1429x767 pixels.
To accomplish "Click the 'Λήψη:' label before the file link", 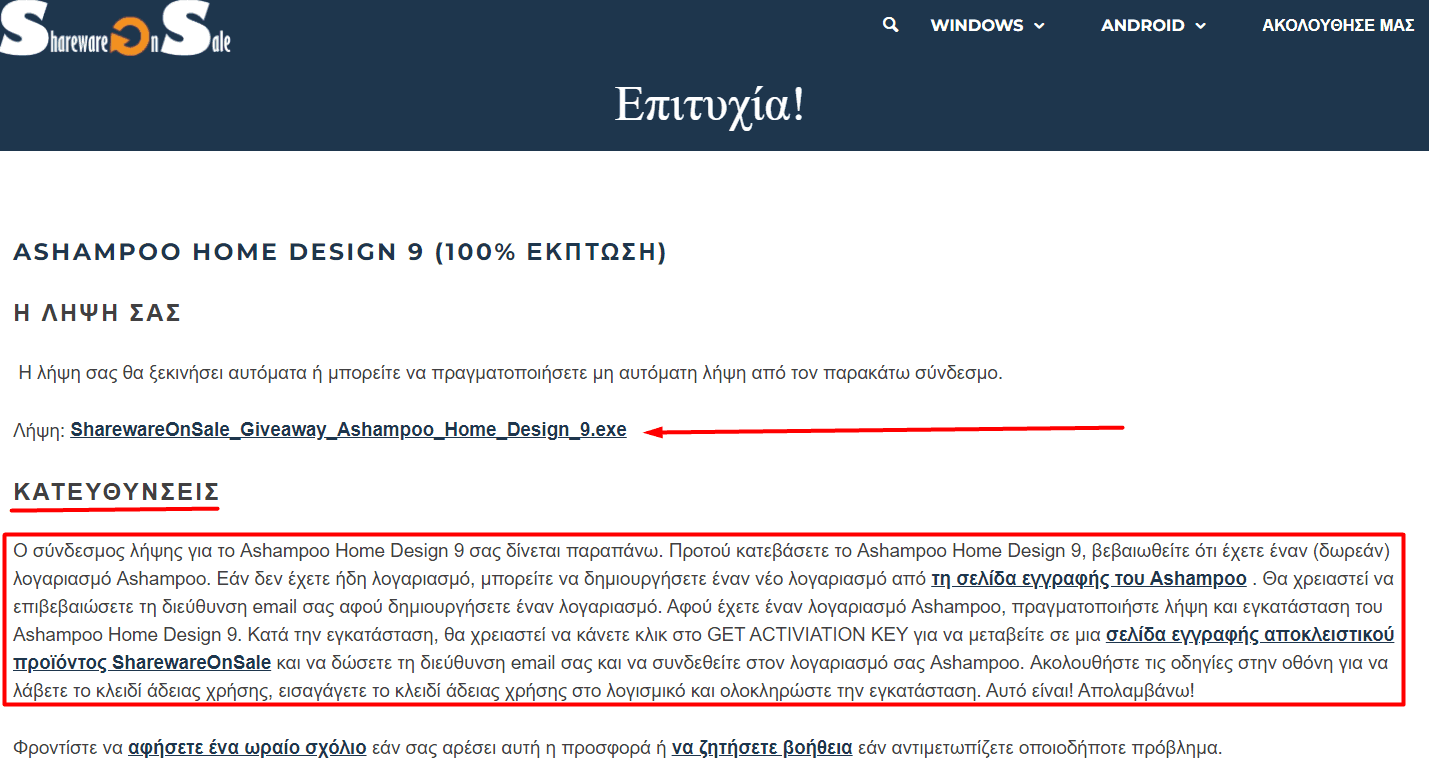I will click(39, 431).
